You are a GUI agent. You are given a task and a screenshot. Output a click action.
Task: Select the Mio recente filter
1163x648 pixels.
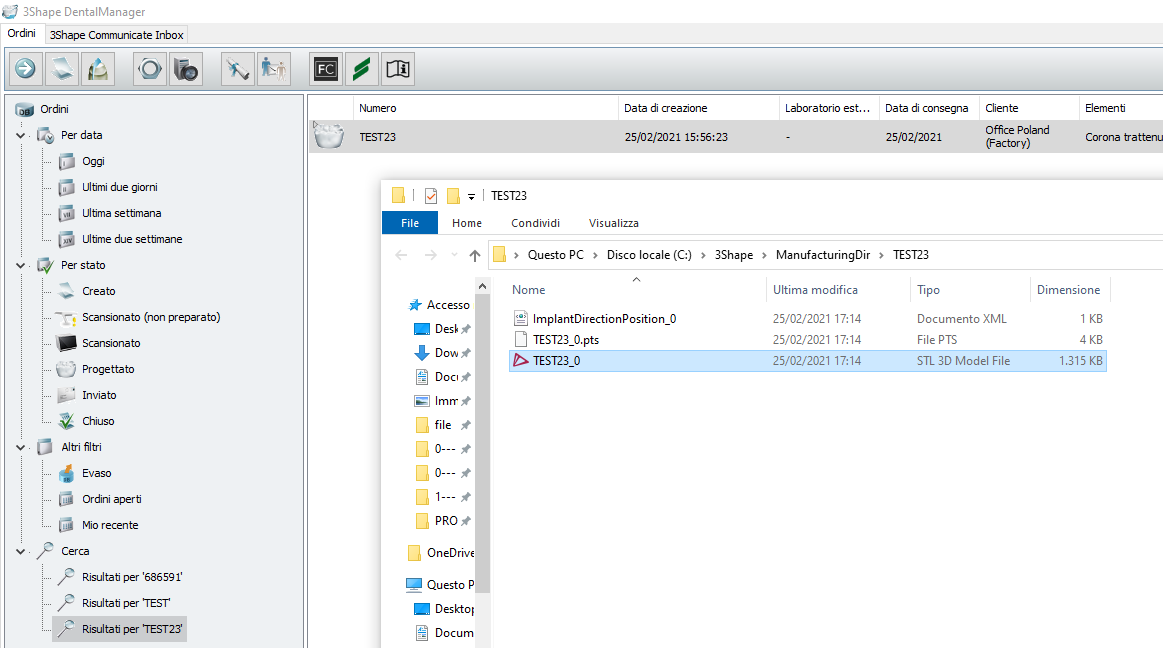(x=110, y=525)
